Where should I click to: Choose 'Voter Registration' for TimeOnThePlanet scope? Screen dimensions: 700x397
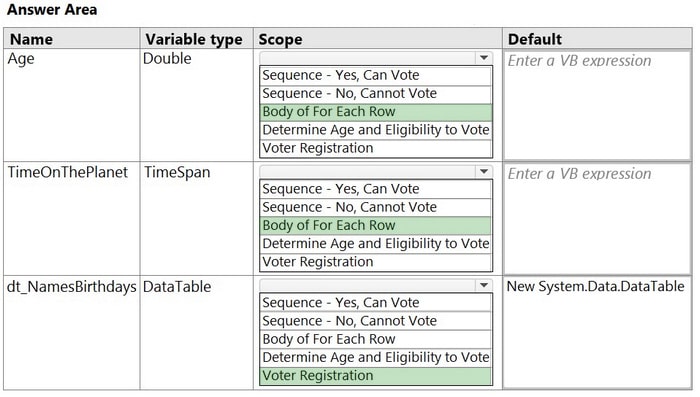[x=376, y=262]
